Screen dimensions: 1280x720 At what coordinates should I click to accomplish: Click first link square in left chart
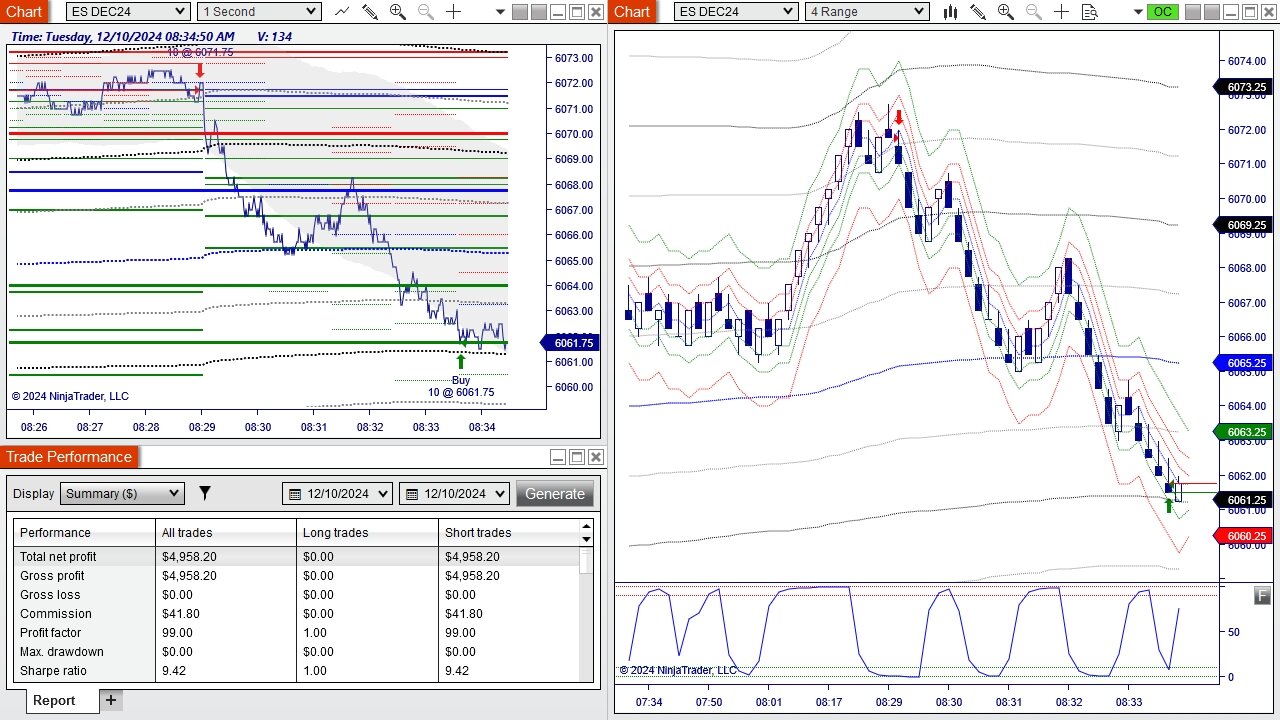click(x=519, y=12)
